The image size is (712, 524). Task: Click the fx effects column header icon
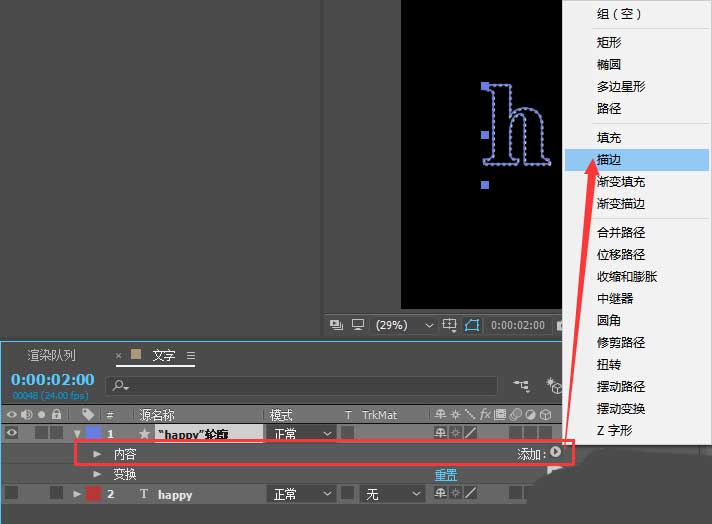coord(485,414)
